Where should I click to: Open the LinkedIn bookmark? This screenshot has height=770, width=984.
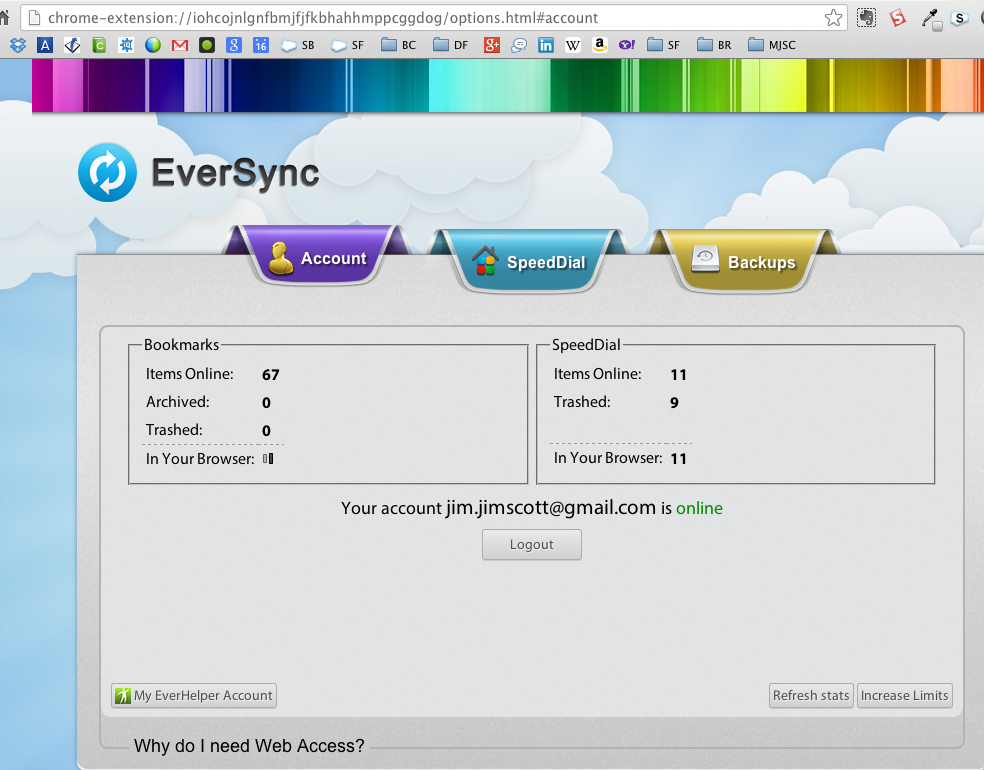point(546,45)
